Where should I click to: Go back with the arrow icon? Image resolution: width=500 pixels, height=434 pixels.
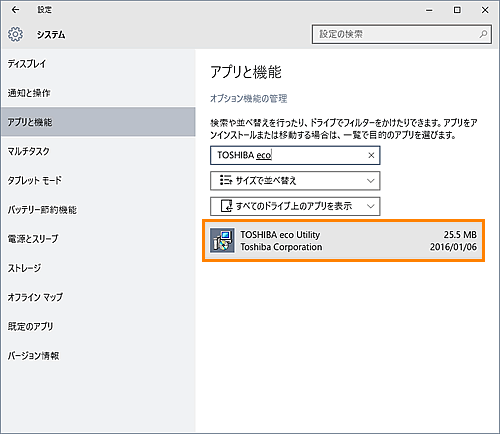(15, 10)
